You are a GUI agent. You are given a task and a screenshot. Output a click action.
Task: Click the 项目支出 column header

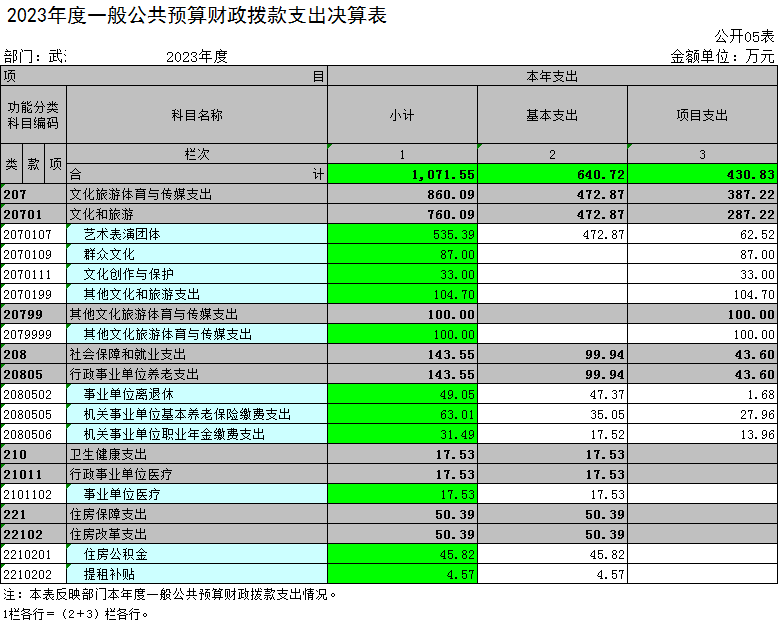pos(702,115)
